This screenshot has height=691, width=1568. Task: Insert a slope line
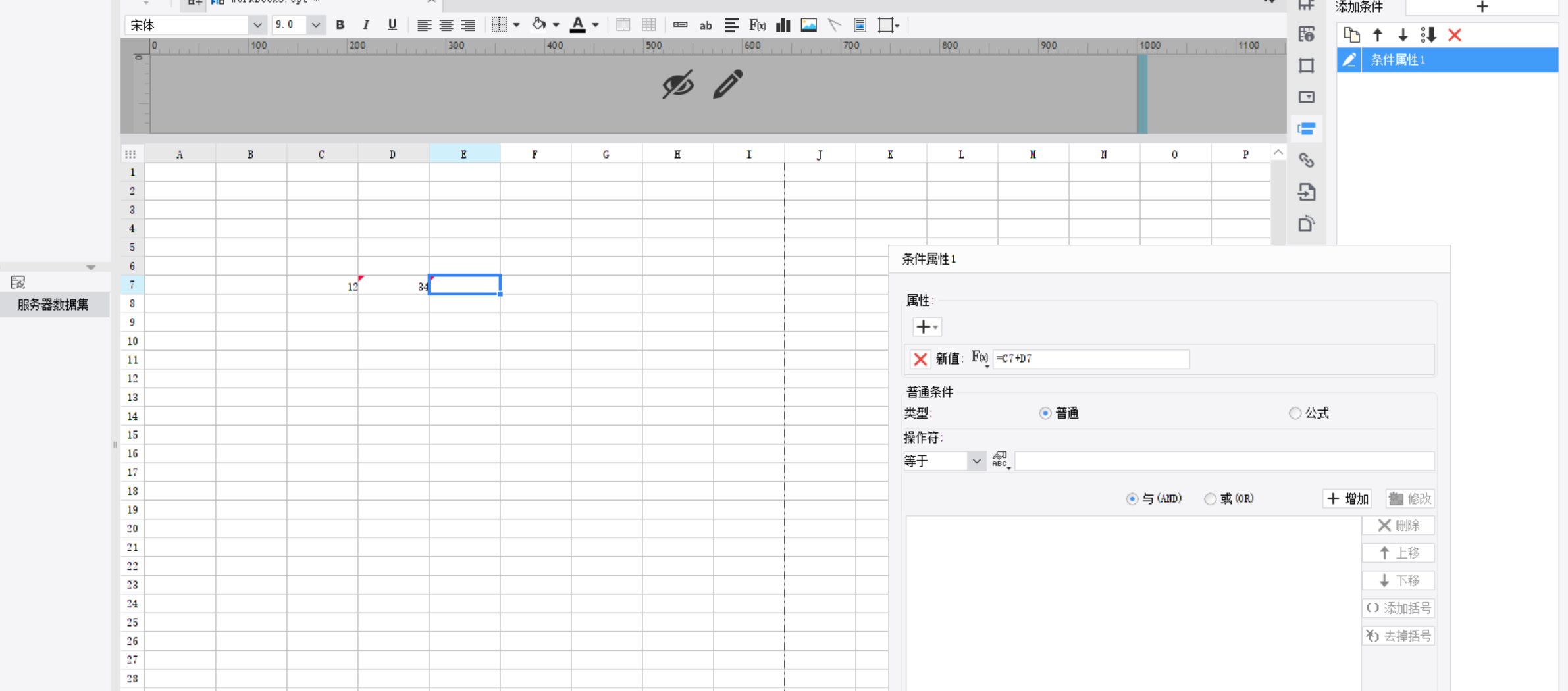(834, 25)
